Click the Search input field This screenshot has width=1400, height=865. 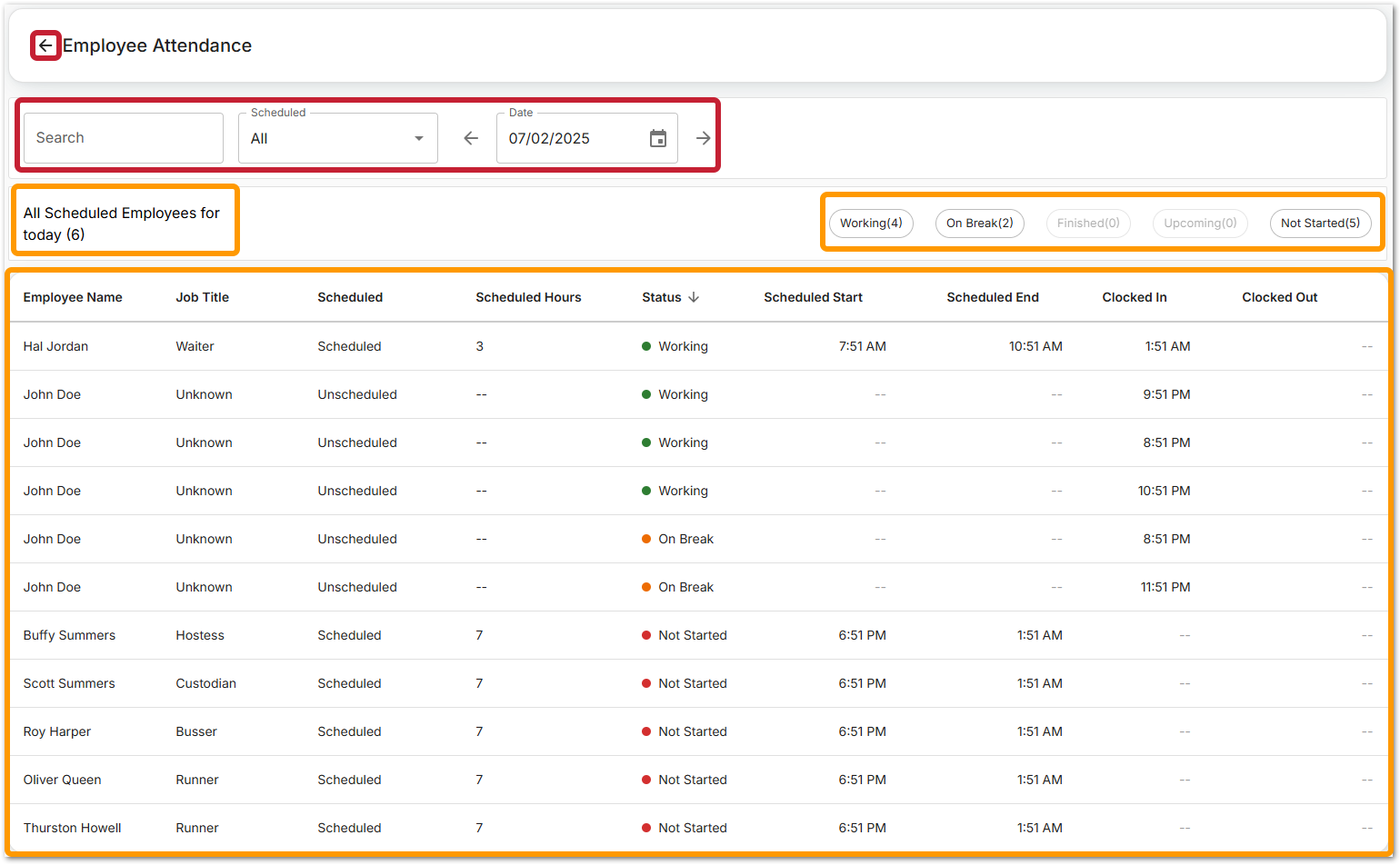[124, 138]
